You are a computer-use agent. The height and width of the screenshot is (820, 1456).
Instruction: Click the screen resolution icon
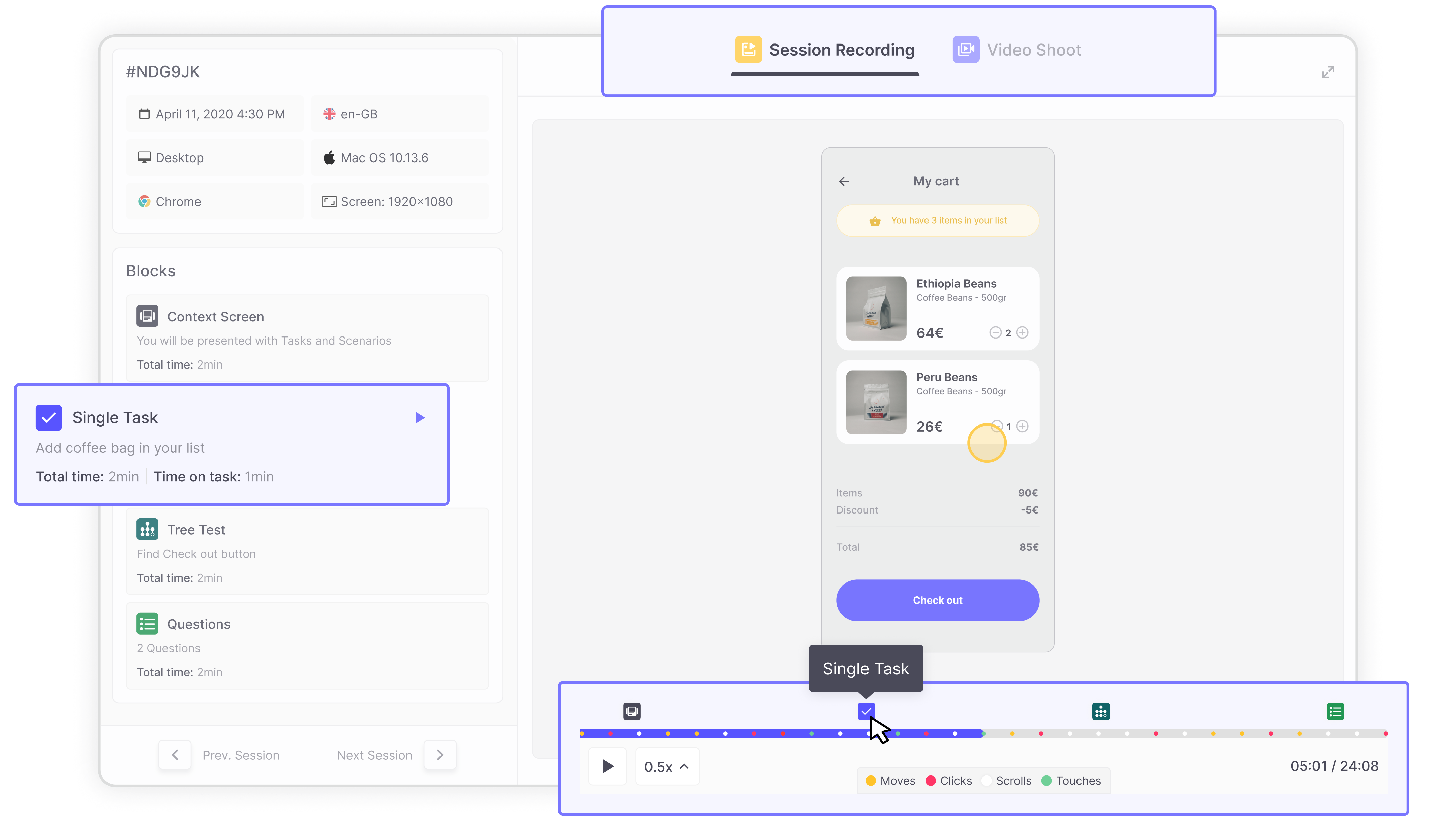coord(329,201)
